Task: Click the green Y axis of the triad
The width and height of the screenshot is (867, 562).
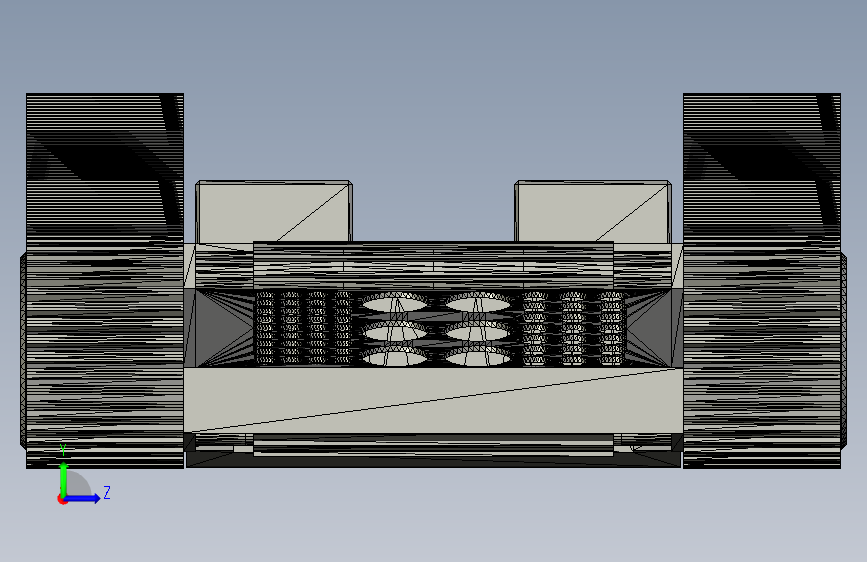Action: [64, 480]
